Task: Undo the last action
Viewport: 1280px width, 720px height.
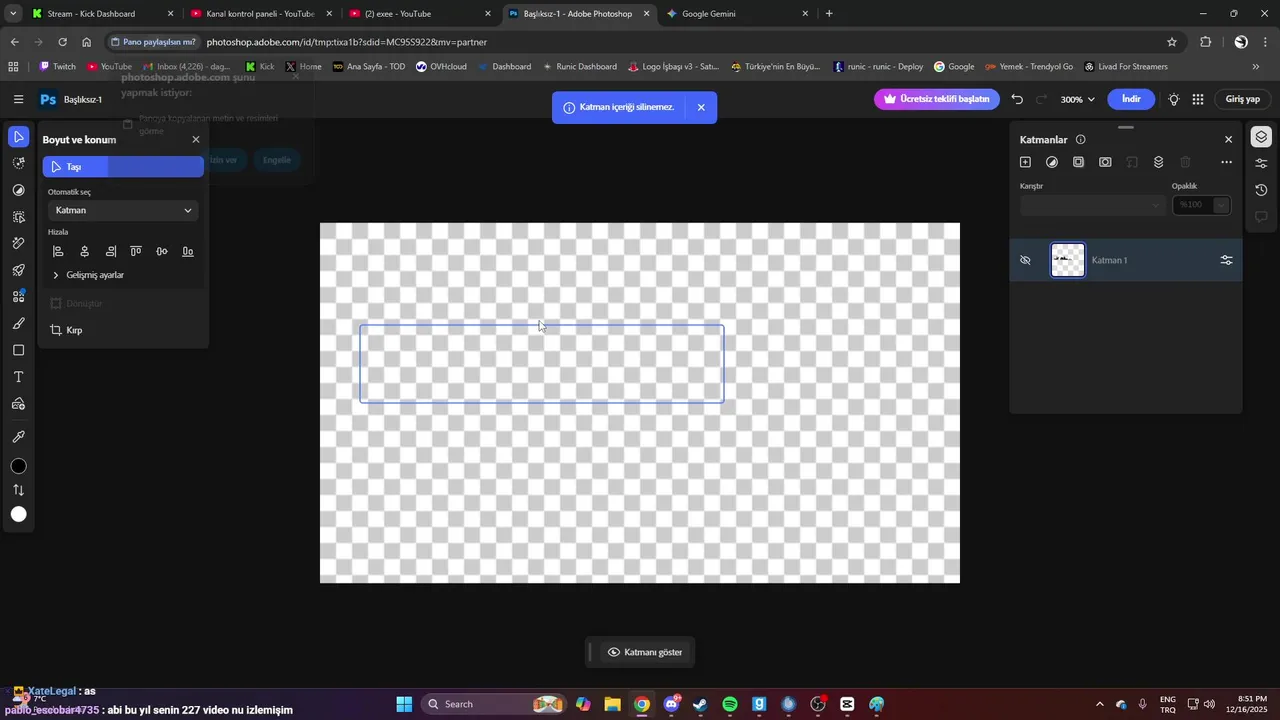Action: 1017,99
